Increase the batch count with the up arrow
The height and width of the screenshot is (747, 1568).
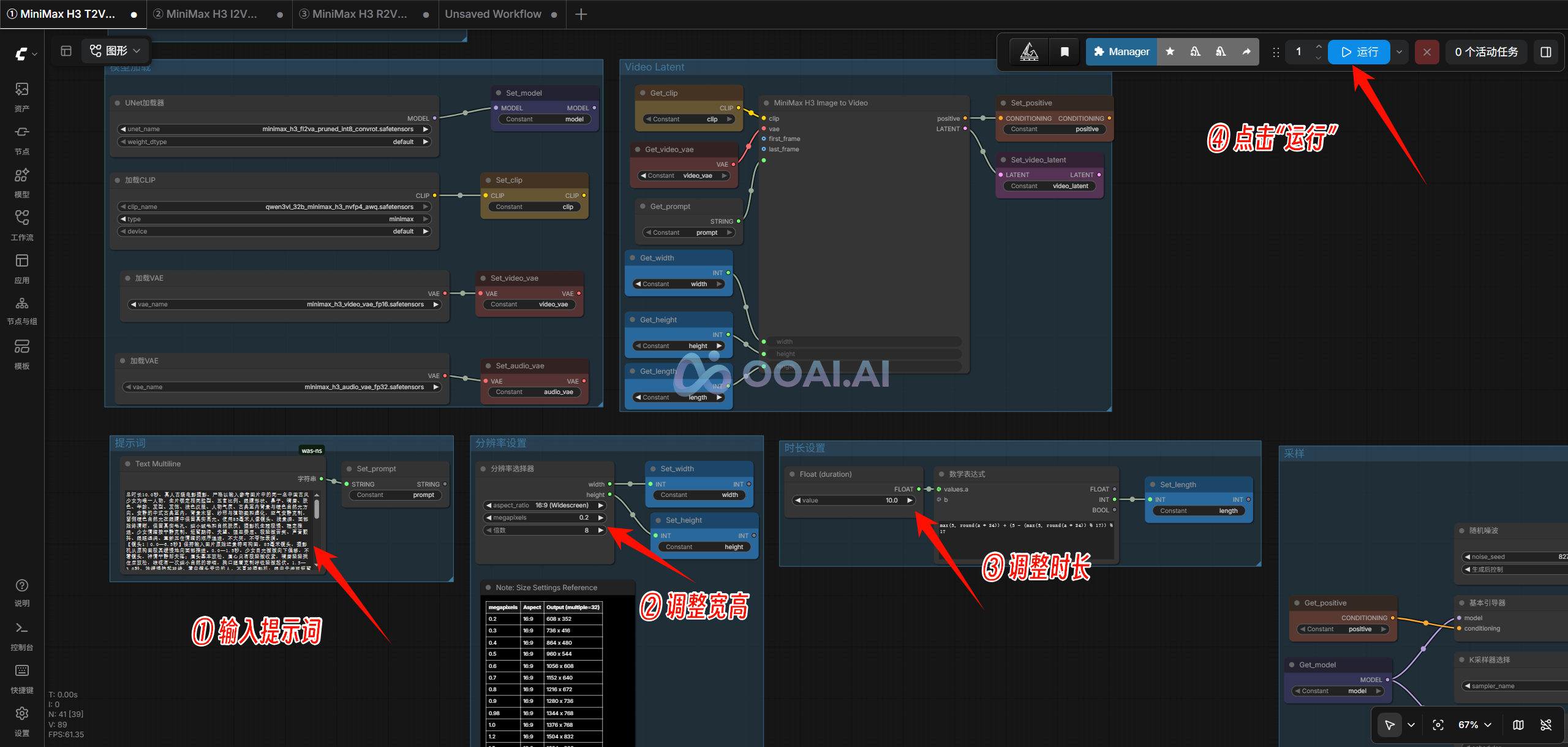pyautogui.click(x=1319, y=47)
